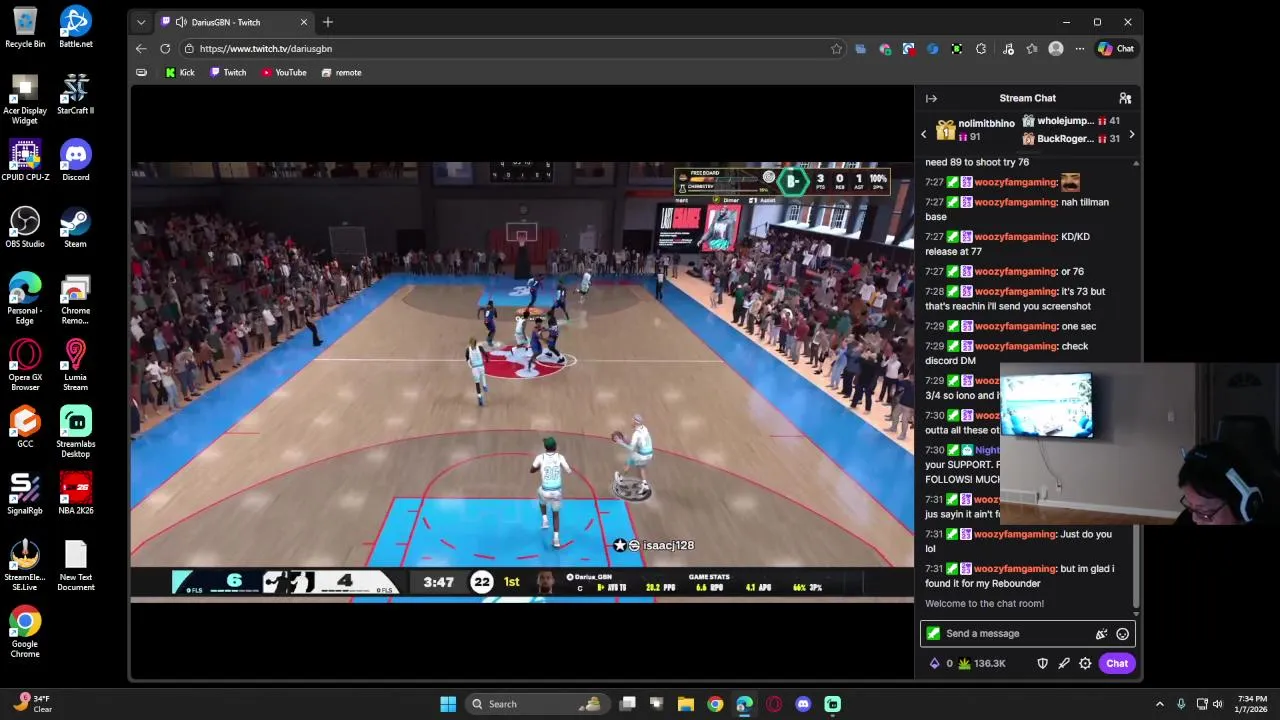Screen dimensions: 1280x720
Task: Show next gift leaderboard entries
Action: (1131, 134)
